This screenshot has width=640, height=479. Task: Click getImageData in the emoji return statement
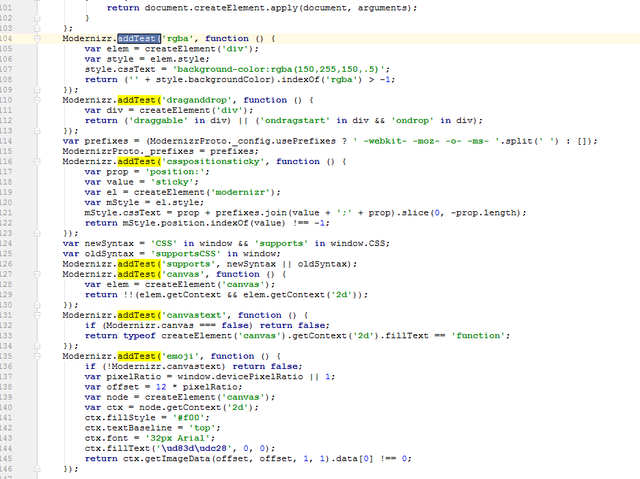click(x=178, y=459)
